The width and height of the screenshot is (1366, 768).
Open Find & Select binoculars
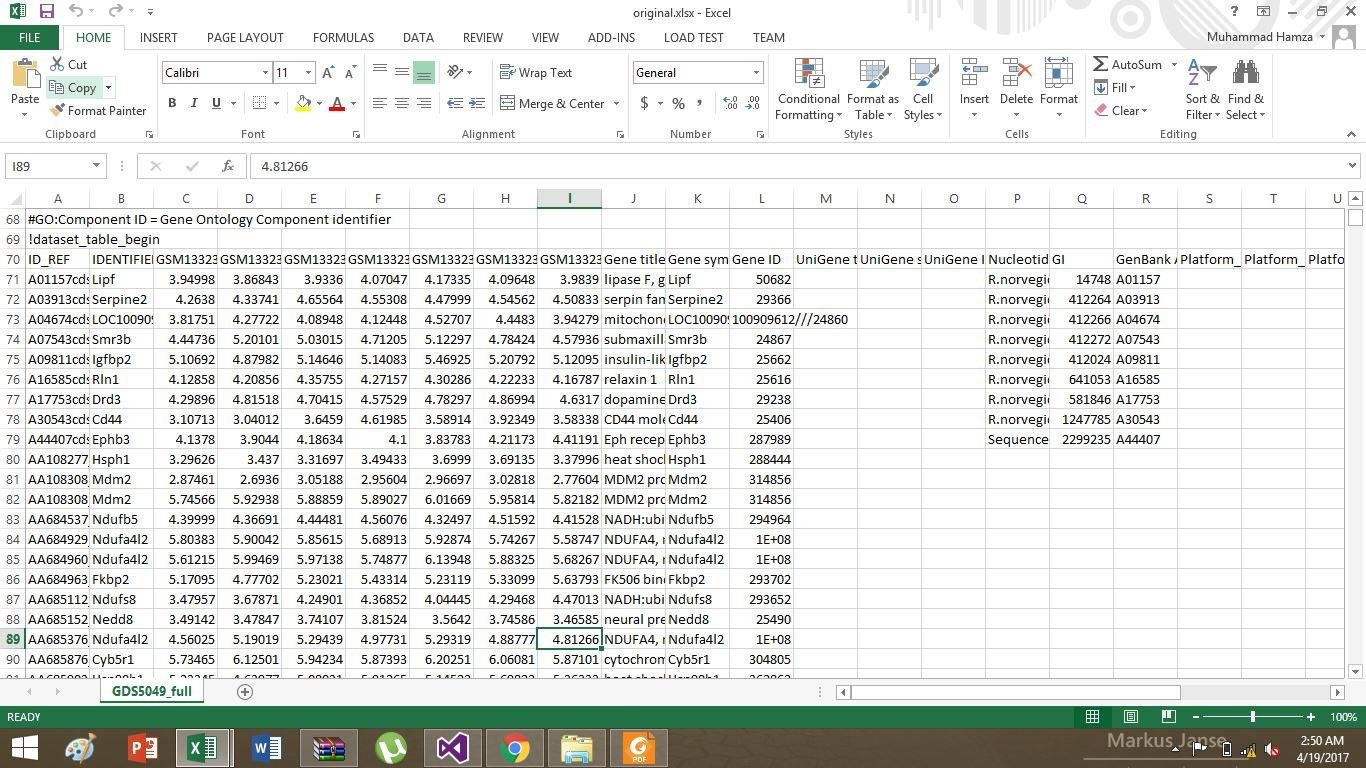click(1246, 89)
